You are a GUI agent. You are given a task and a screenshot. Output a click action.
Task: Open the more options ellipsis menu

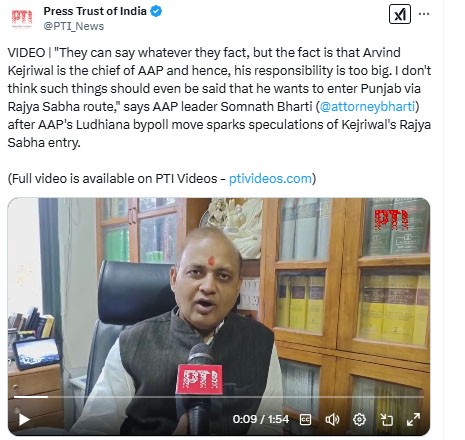tap(424, 14)
